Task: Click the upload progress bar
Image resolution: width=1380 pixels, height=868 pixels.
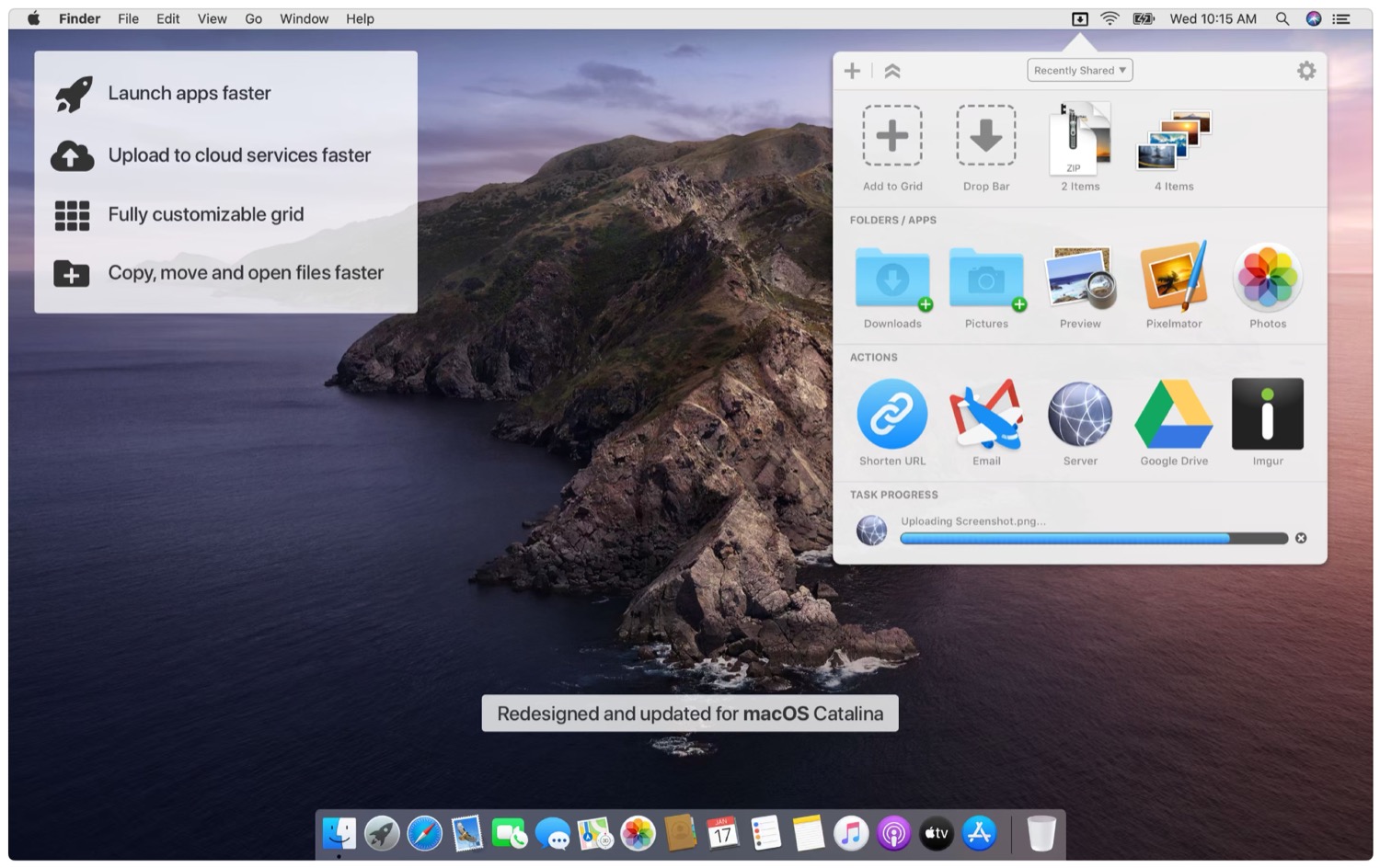Action: (x=1093, y=539)
